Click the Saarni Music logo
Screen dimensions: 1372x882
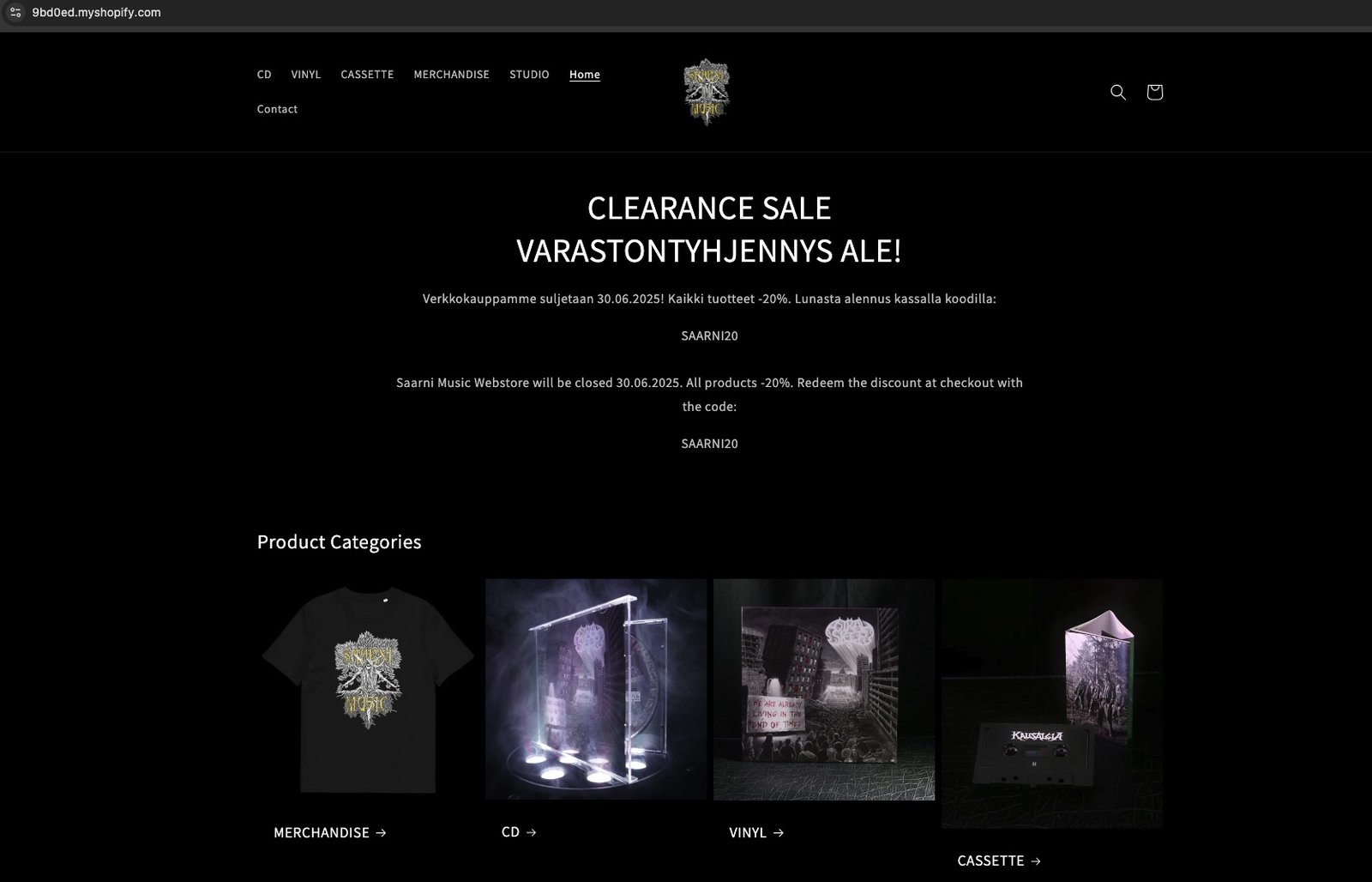point(707,92)
